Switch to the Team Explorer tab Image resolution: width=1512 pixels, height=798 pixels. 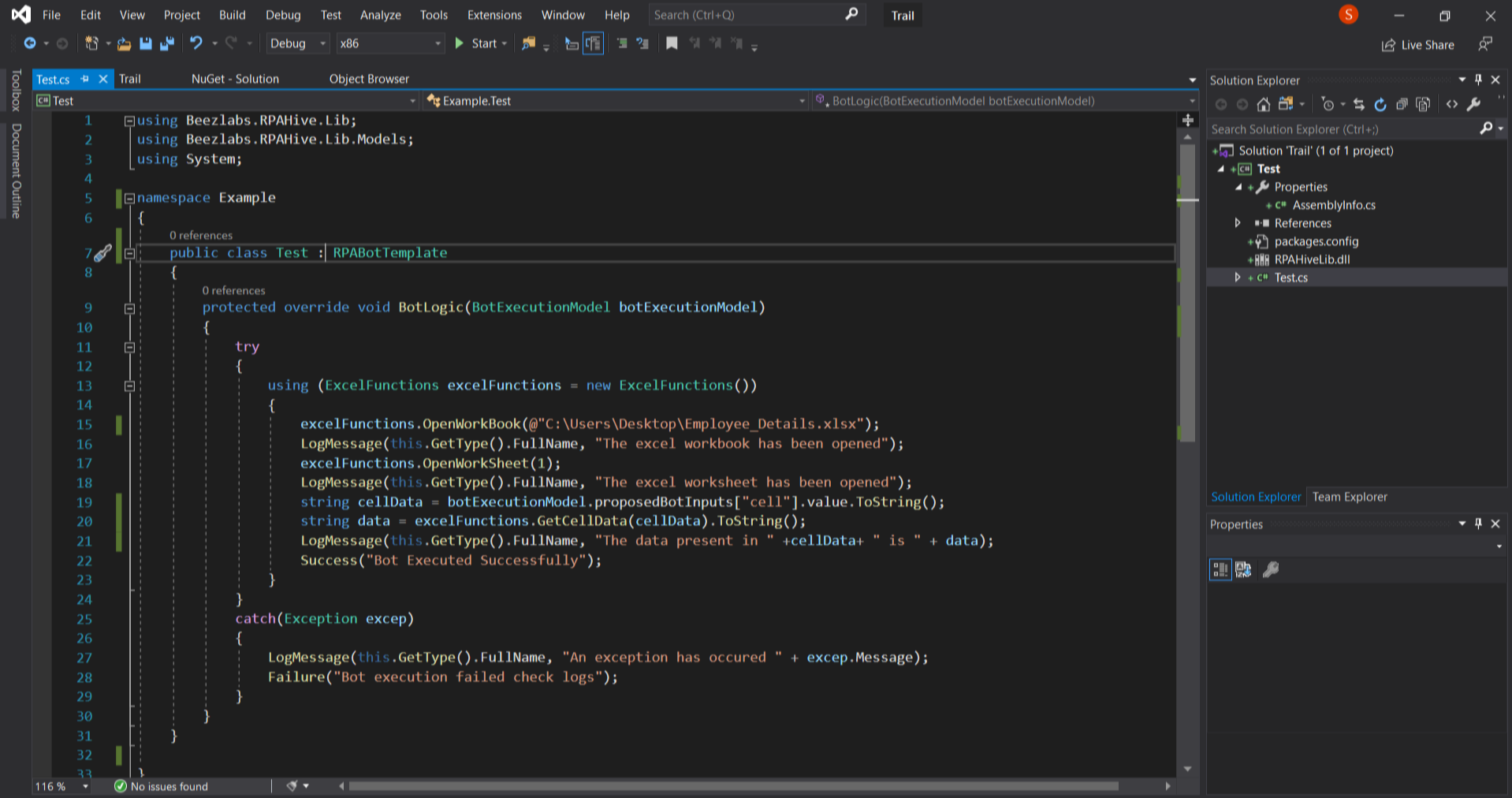pos(1350,497)
